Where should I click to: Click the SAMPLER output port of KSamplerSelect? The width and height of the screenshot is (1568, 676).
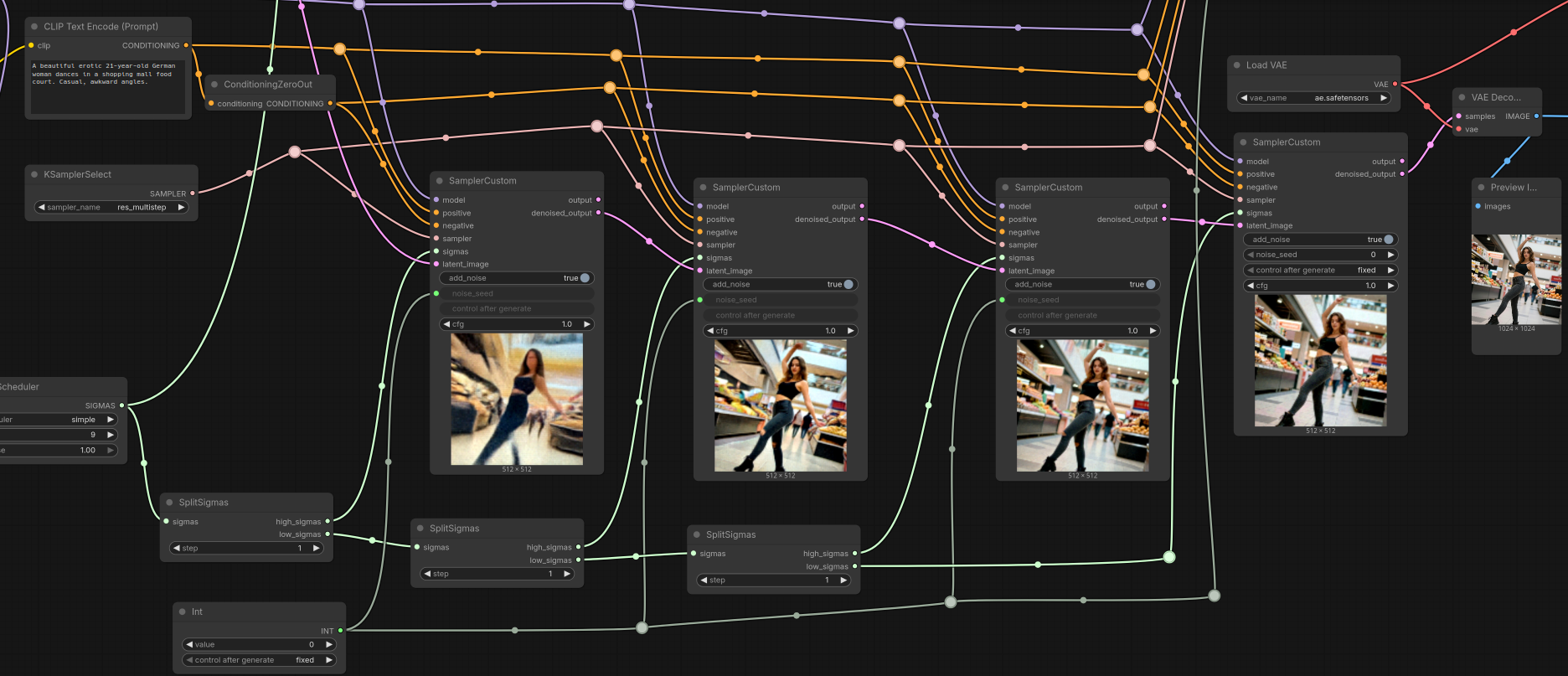point(193,194)
